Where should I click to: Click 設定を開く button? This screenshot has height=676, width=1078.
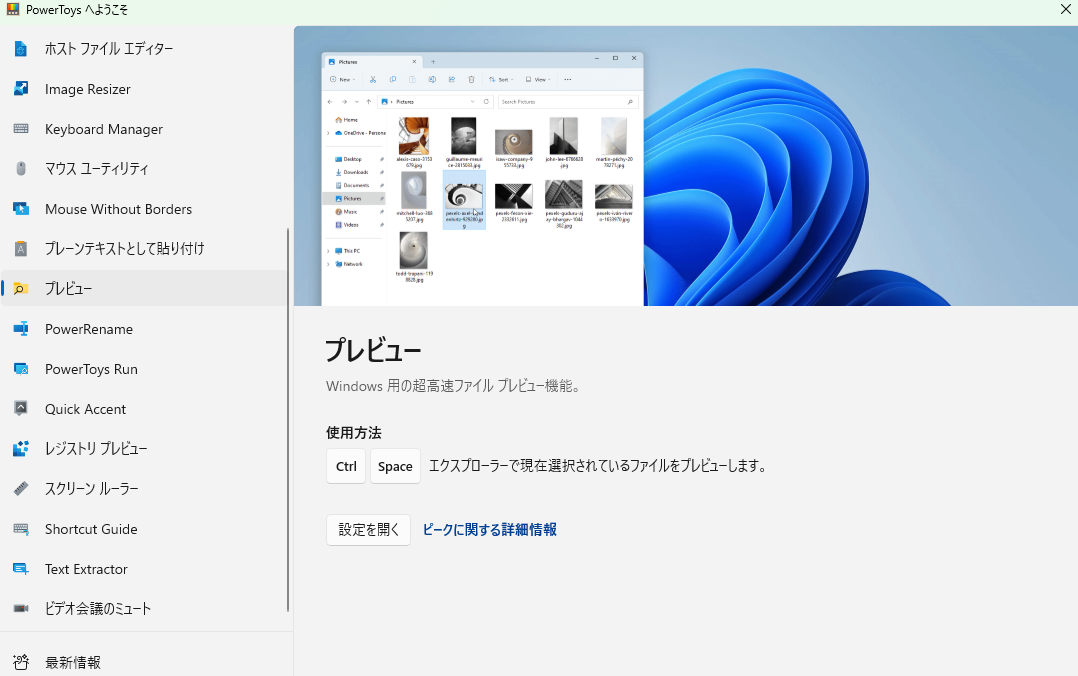[x=368, y=530]
